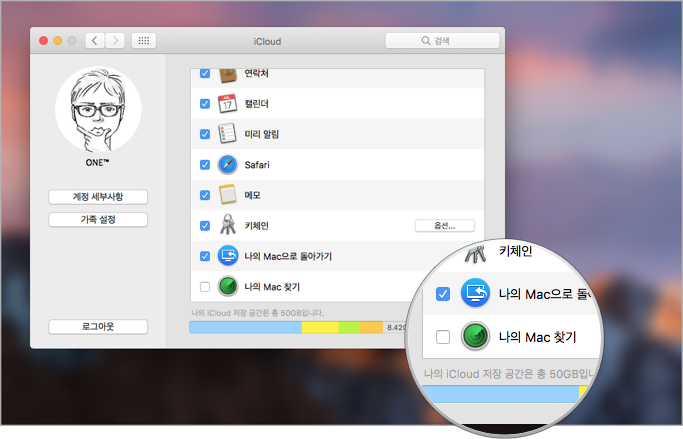Click the Notes (메모) app icon
The image size is (683, 439).
(228, 195)
